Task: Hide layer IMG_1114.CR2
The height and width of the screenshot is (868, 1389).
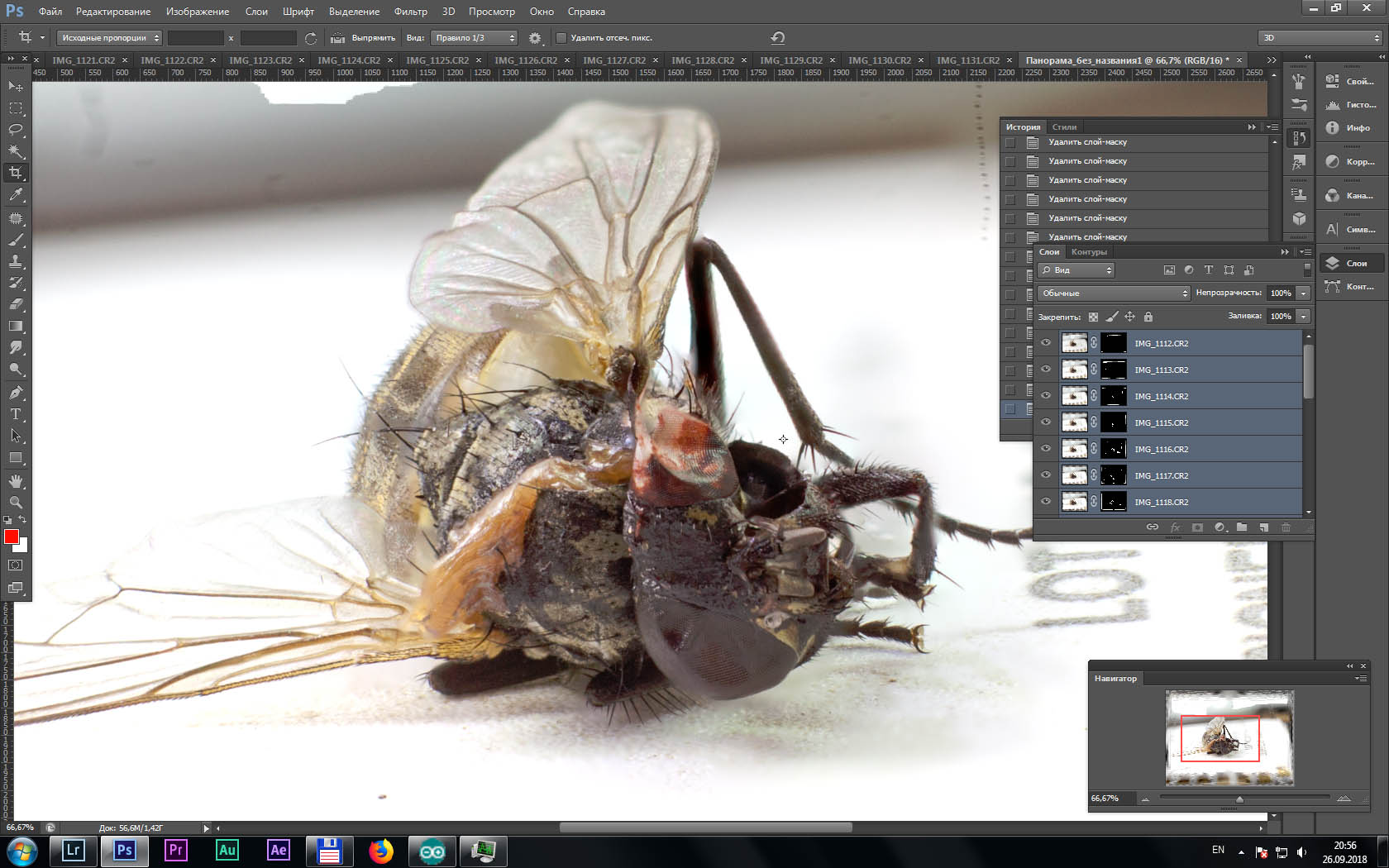Action: pyautogui.click(x=1046, y=396)
